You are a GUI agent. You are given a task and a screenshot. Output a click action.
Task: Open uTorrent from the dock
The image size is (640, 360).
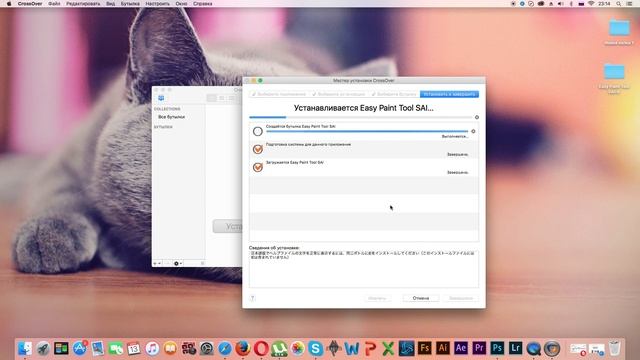pyautogui.click(x=279, y=348)
